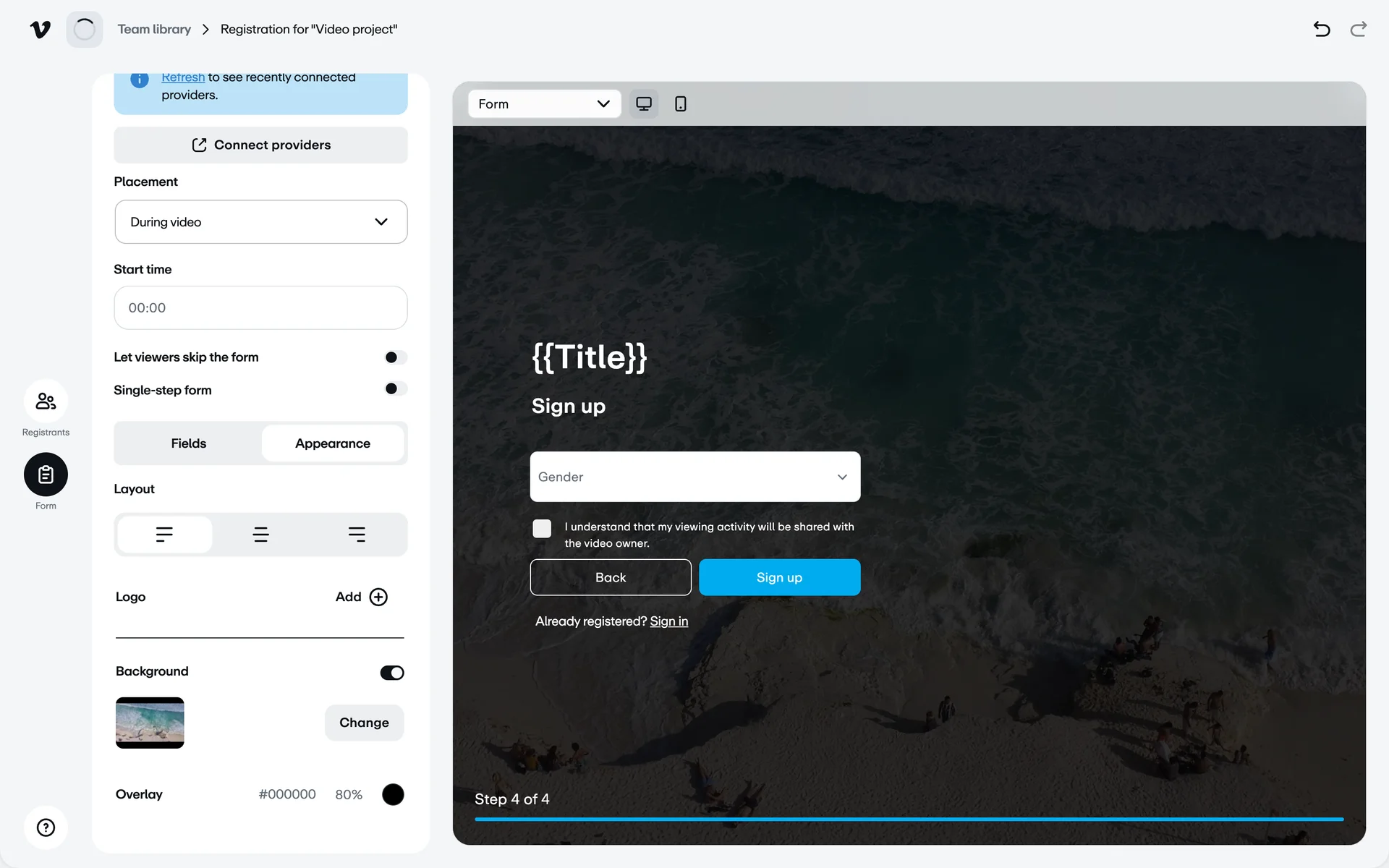The width and height of the screenshot is (1389, 868).
Task: Expand the Form preview selector dropdown
Action: click(544, 104)
